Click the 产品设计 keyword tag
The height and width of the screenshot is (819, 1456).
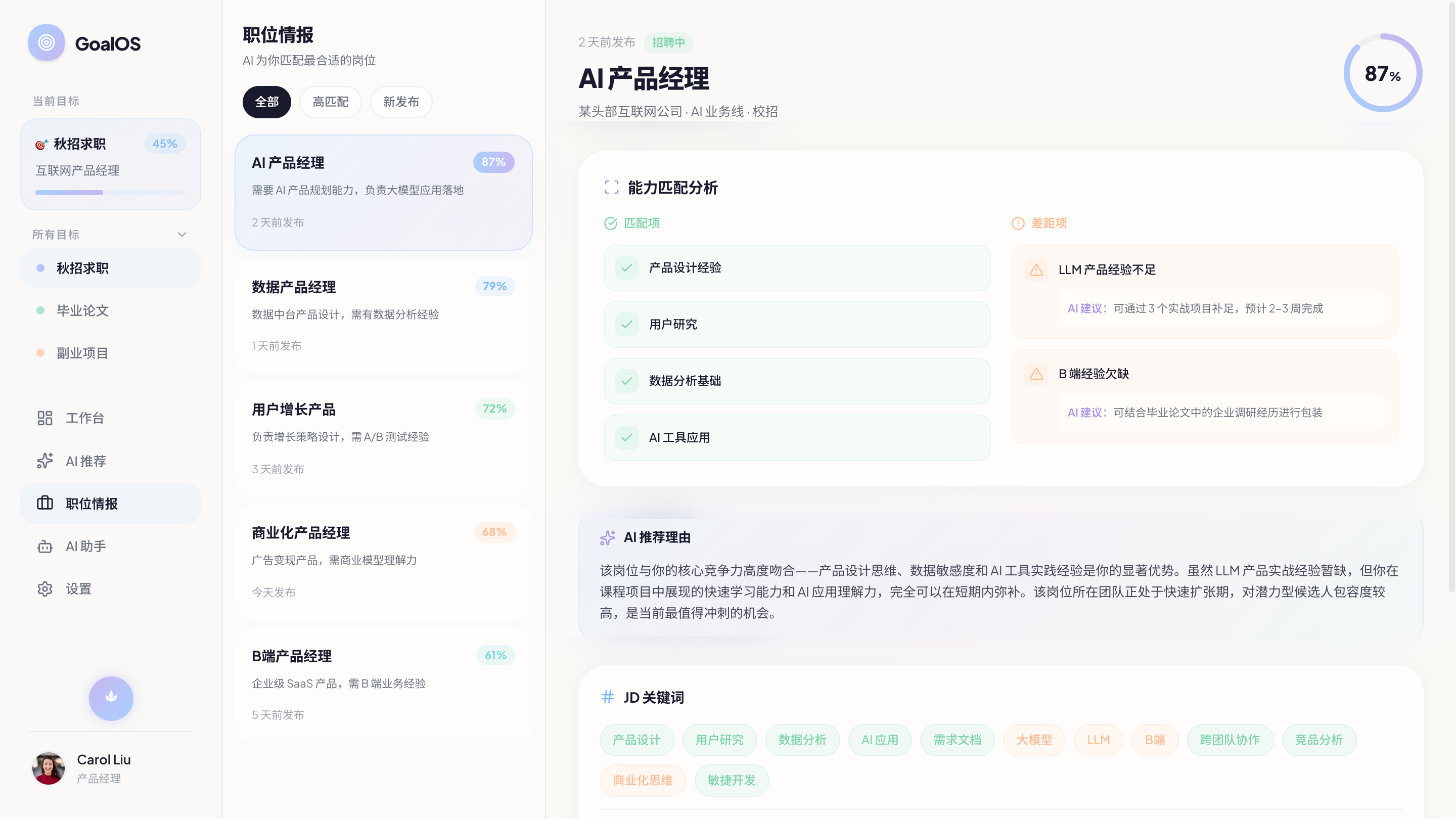[x=636, y=740]
